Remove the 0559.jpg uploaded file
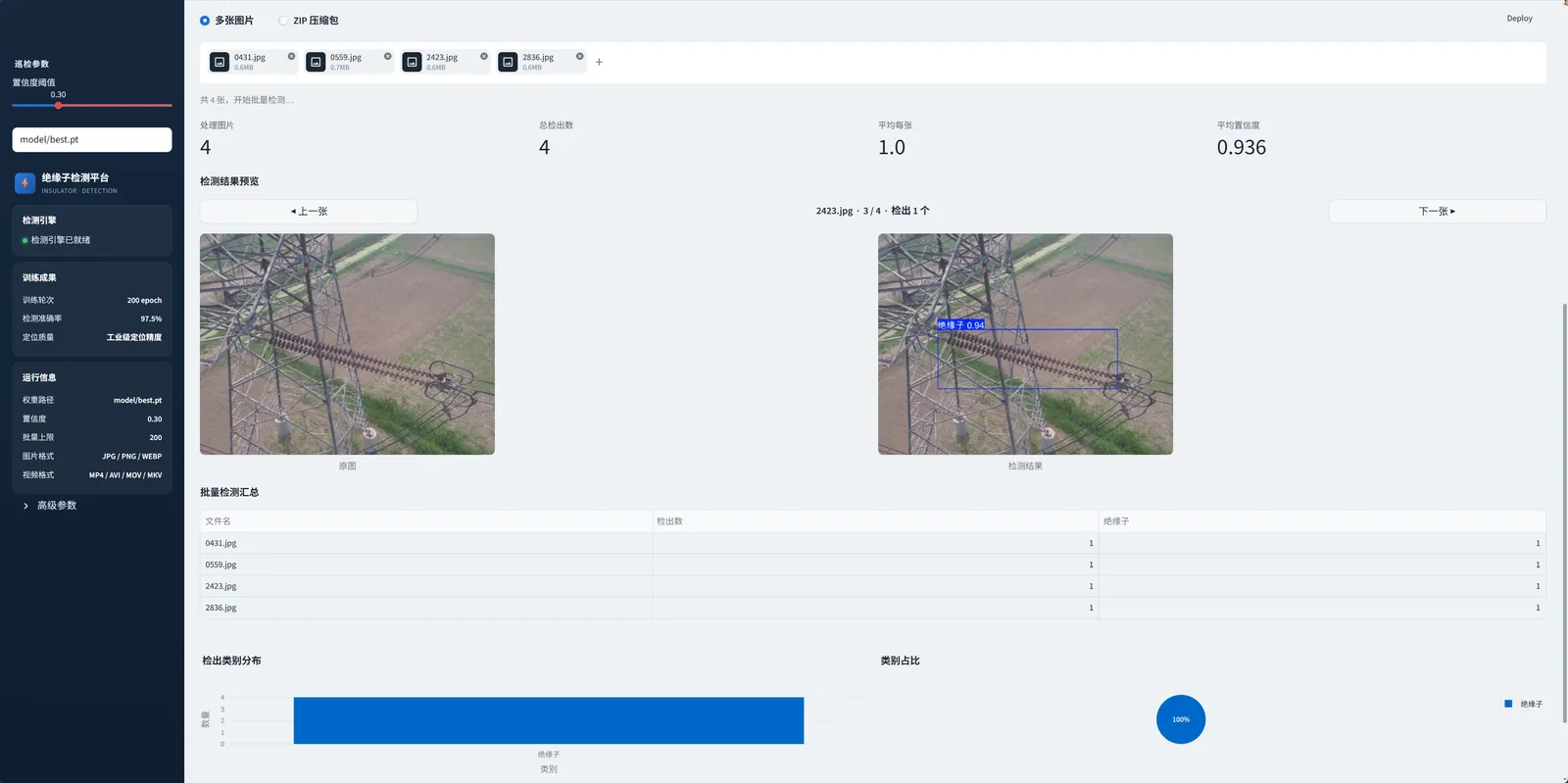The height and width of the screenshot is (783, 1568). pyautogui.click(x=387, y=56)
